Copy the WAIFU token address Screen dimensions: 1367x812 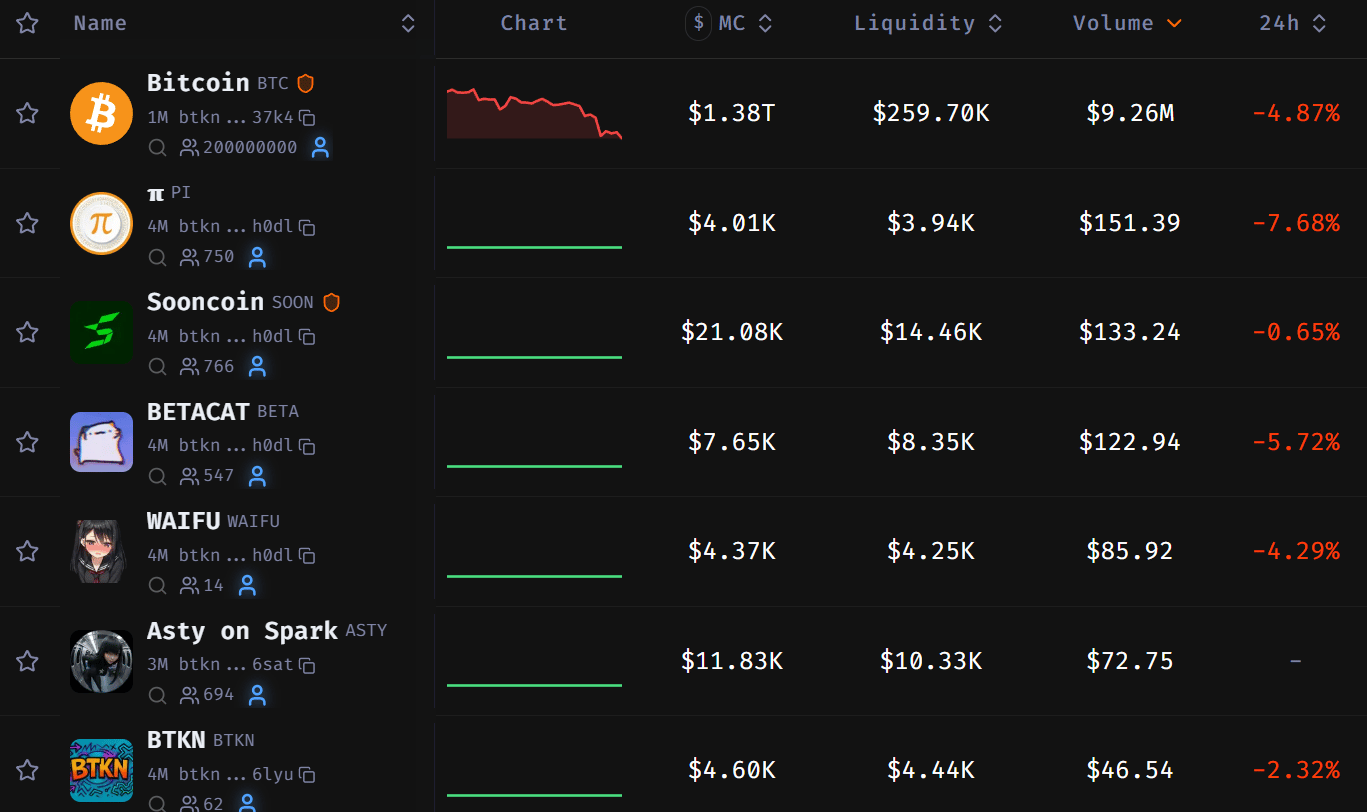308,555
